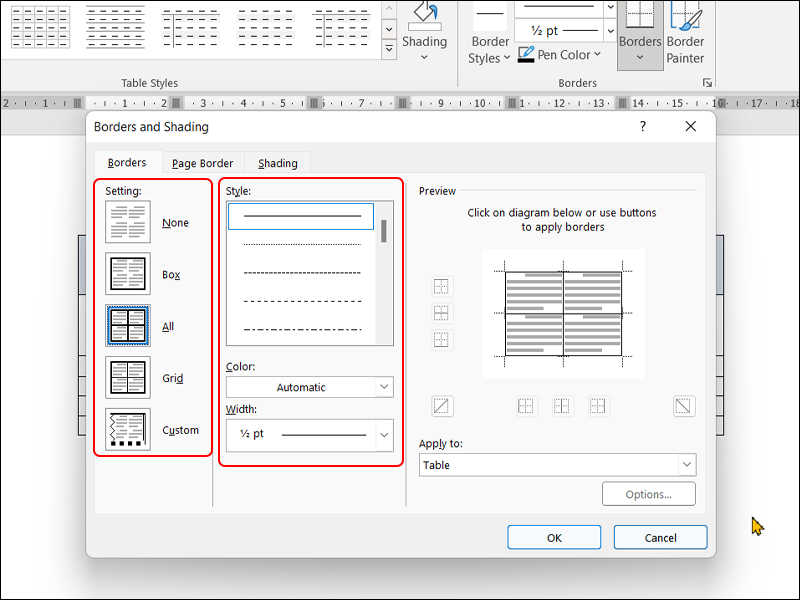800x600 pixels.
Task: Pick the Grid border setting icon
Action: click(128, 378)
